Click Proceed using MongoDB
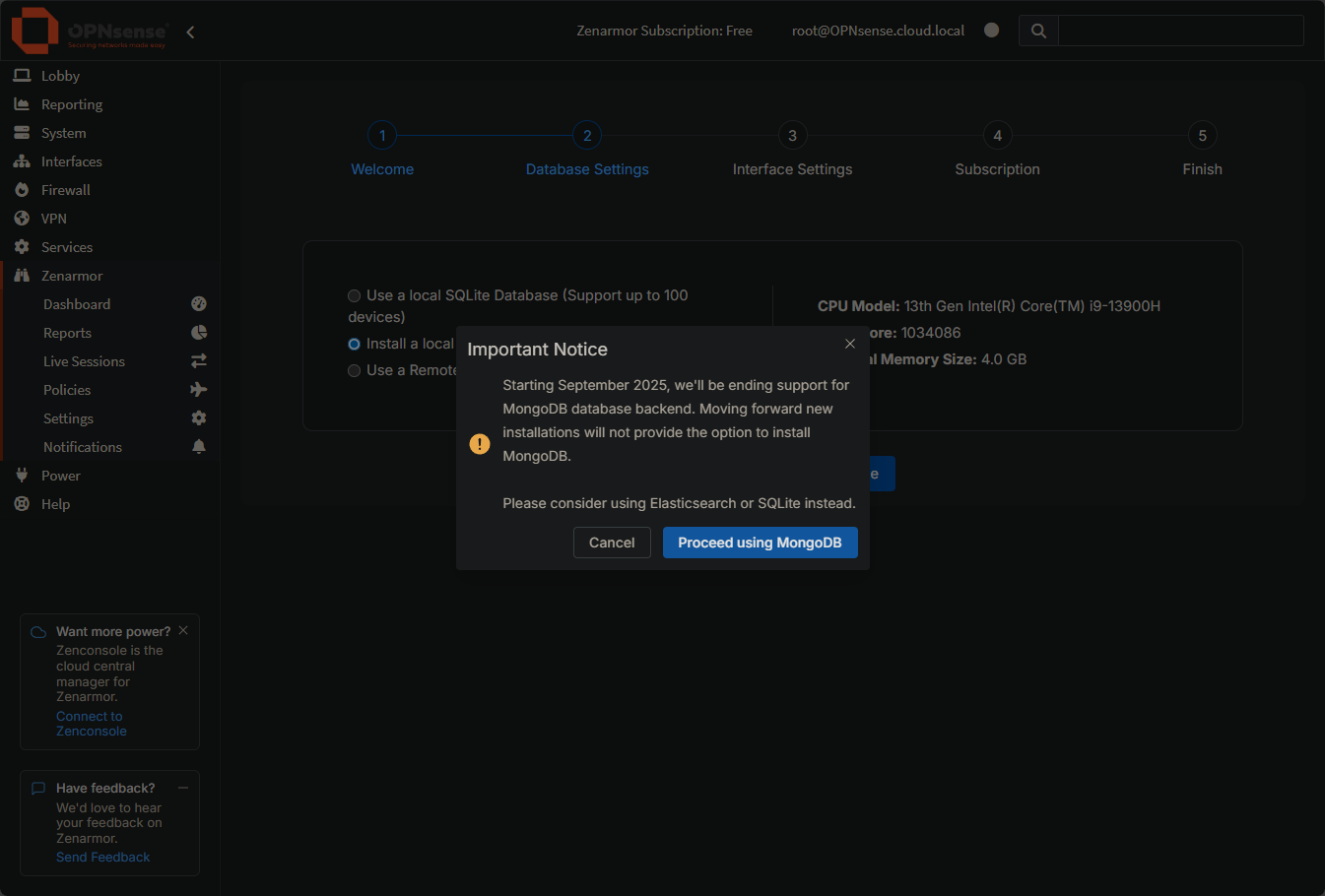This screenshot has height=896, width=1325. (x=760, y=543)
